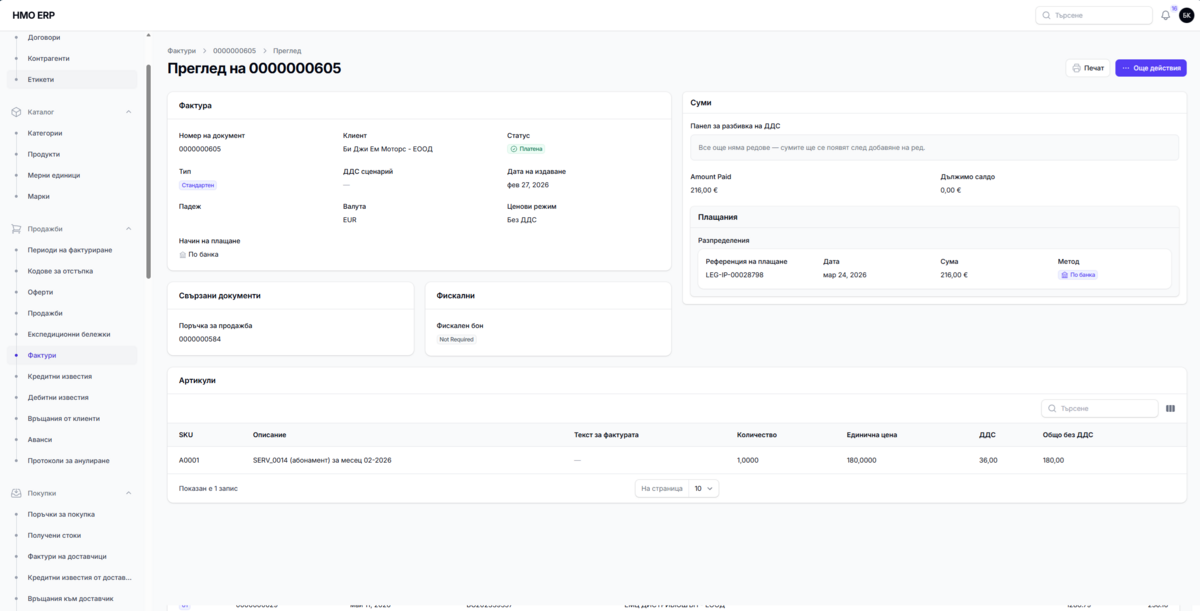Image resolution: width=1200 pixels, height=611 pixels.
Task: Toggle table columns visibility icon
Action: tap(1170, 408)
